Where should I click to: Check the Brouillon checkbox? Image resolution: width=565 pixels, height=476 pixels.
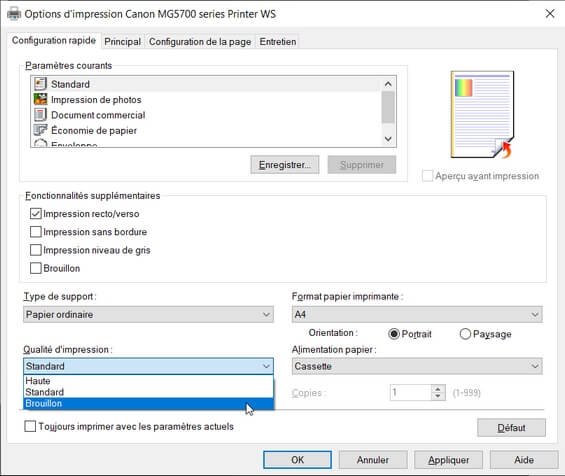tap(36, 268)
